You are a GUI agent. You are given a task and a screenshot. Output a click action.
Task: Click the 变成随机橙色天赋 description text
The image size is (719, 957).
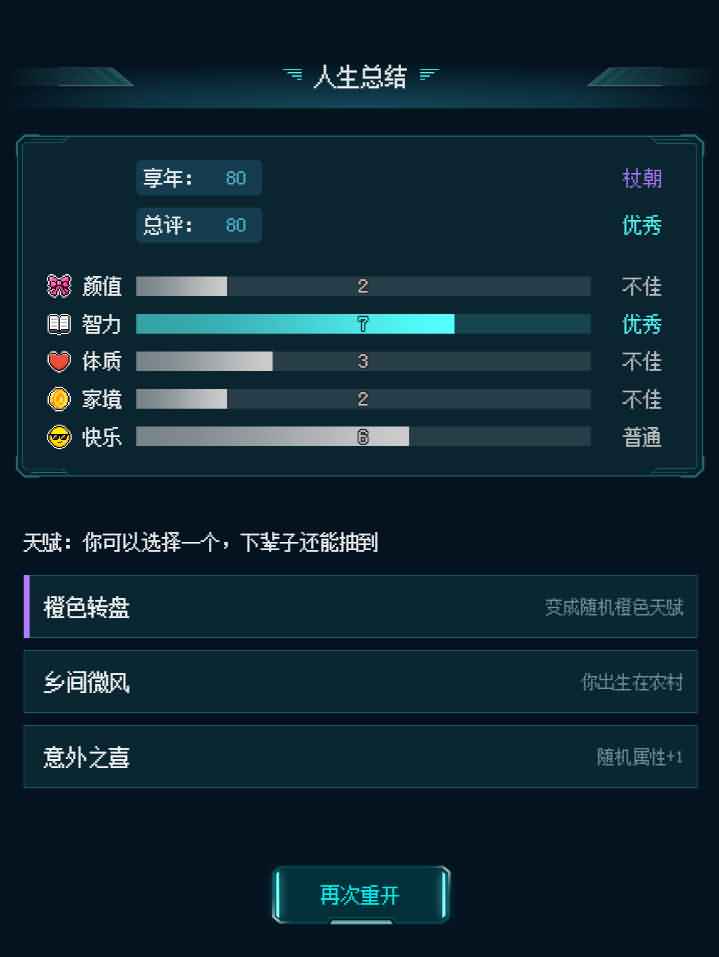[x=614, y=607]
